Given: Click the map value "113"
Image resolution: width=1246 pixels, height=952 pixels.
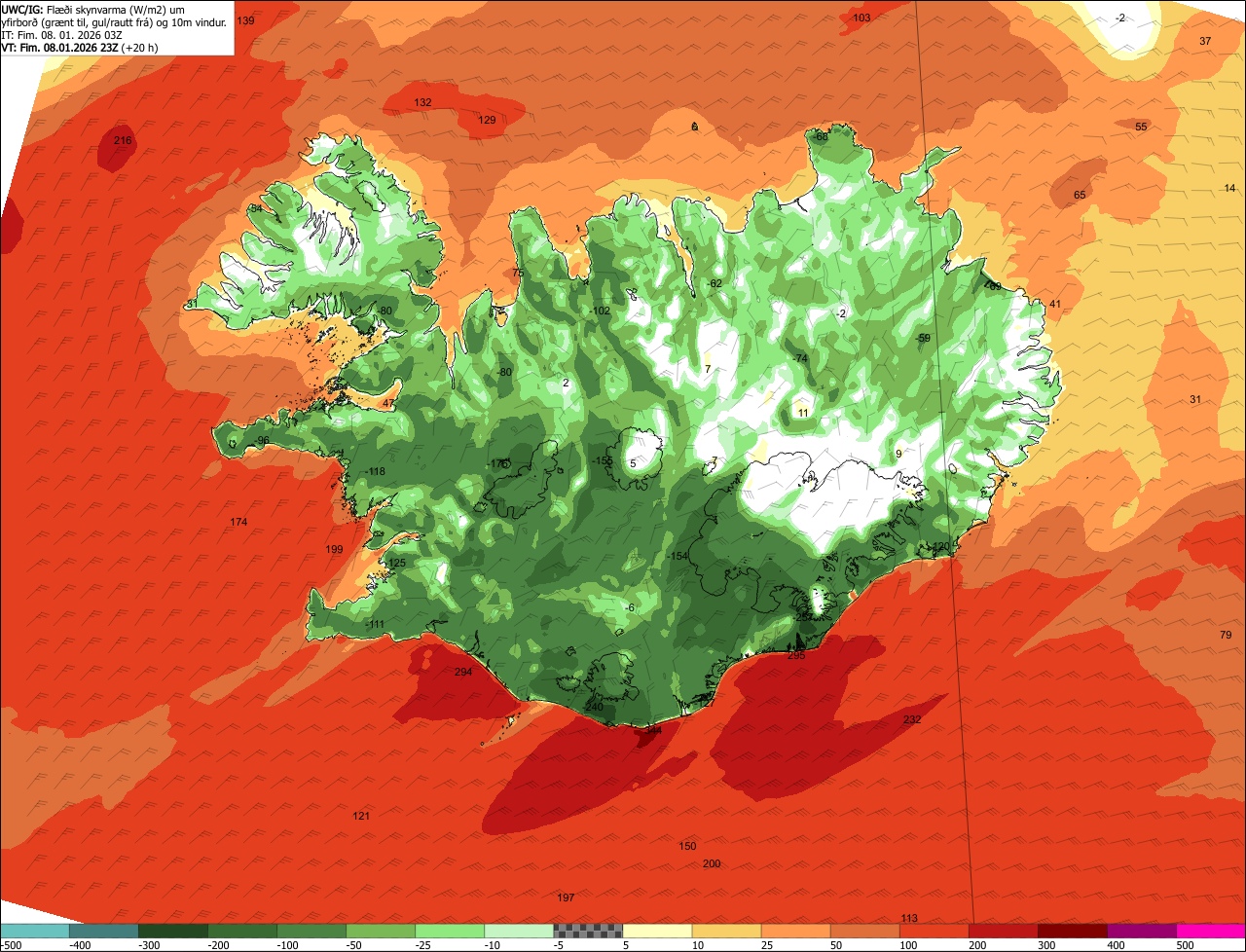Looking at the screenshot, I should click(x=909, y=918).
